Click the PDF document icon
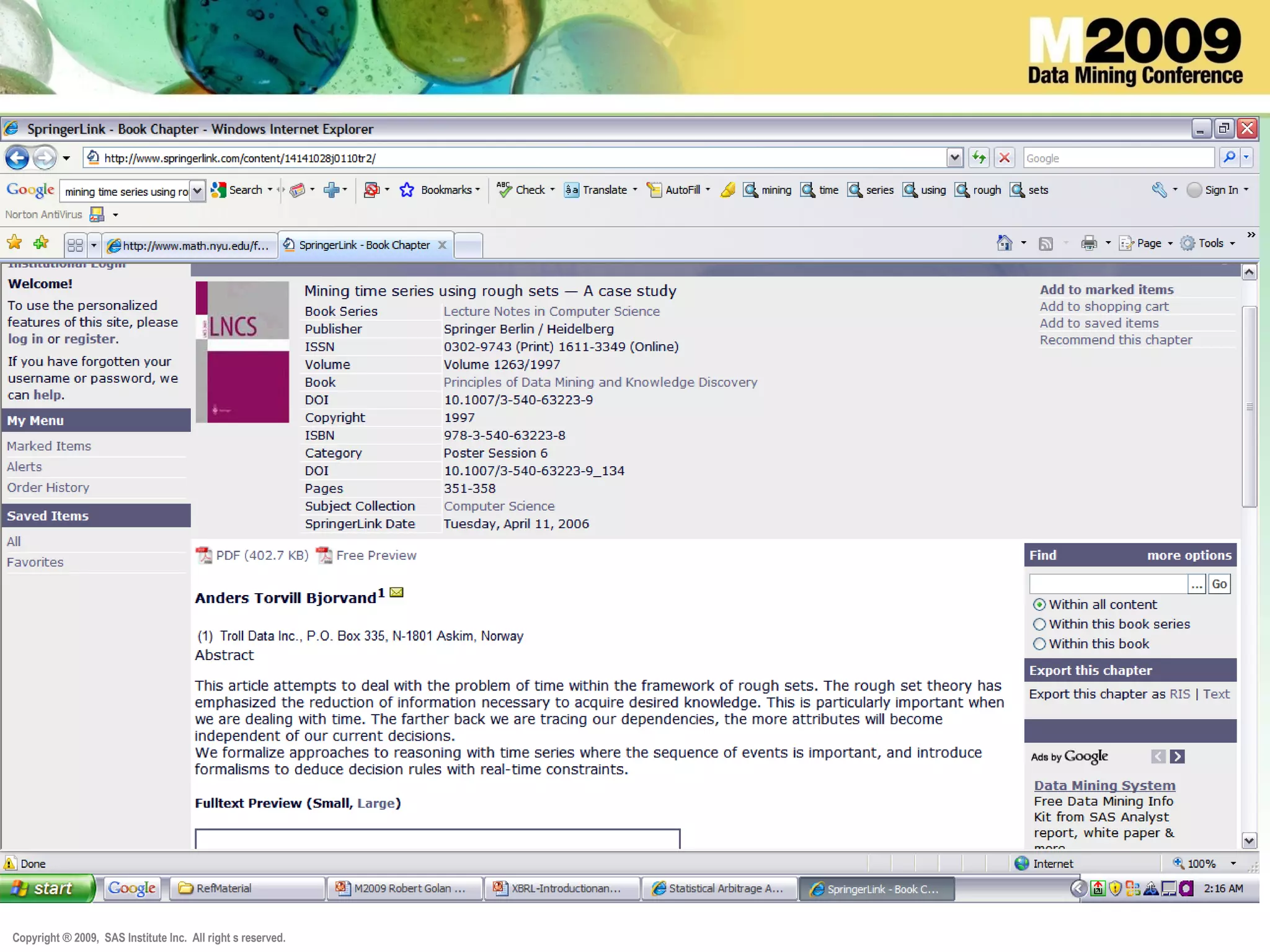1270x952 pixels. [x=203, y=555]
